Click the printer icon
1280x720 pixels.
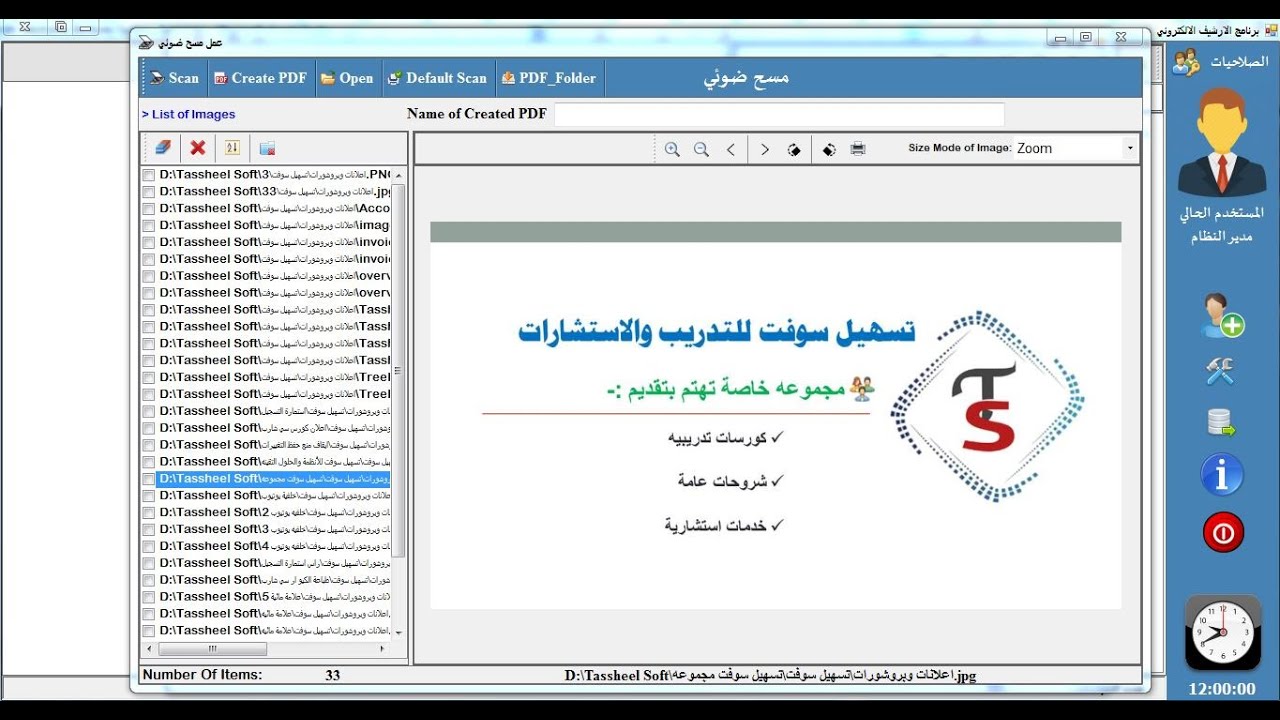[858, 149]
